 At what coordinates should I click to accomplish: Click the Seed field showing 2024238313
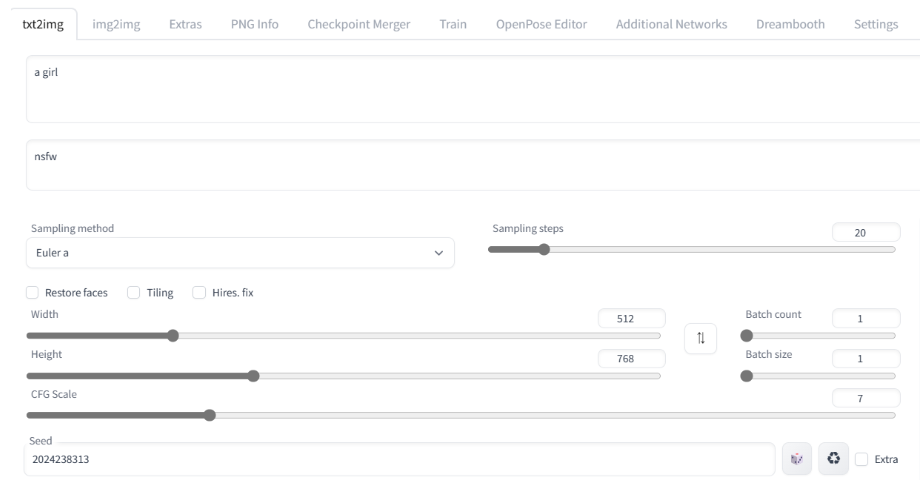click(400, 459)
